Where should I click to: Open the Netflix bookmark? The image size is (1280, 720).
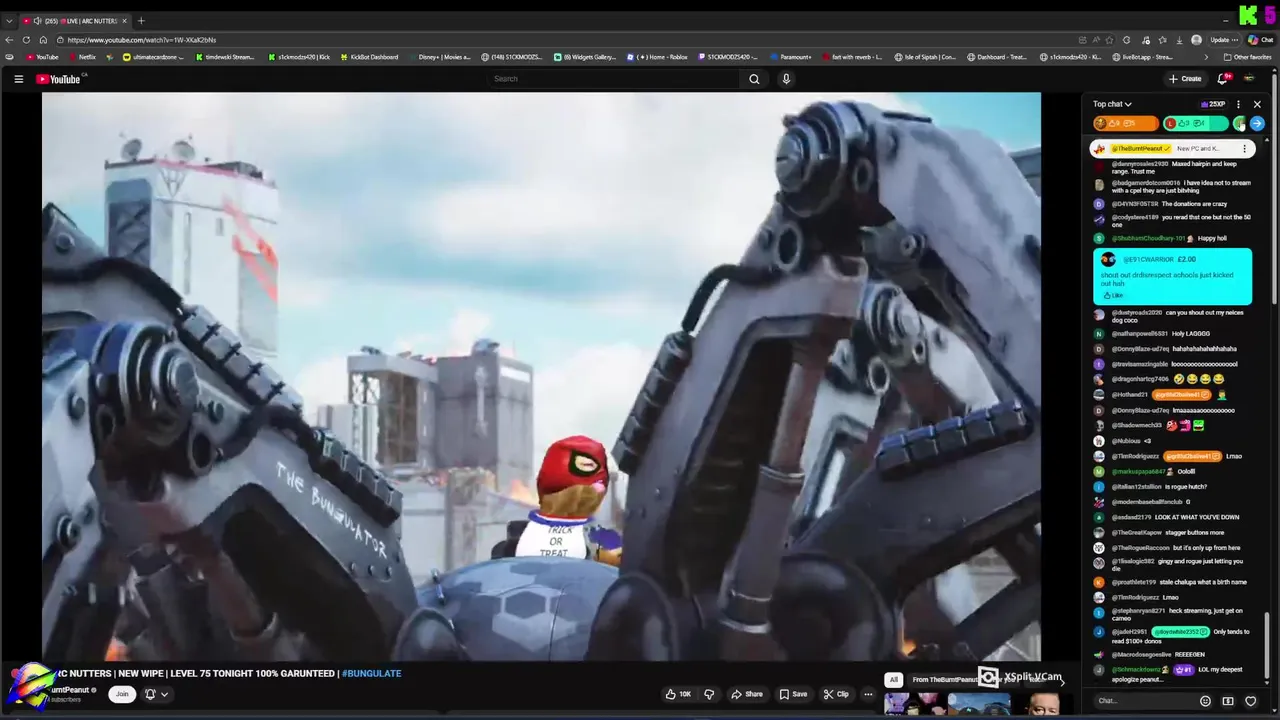coord(82,57)
